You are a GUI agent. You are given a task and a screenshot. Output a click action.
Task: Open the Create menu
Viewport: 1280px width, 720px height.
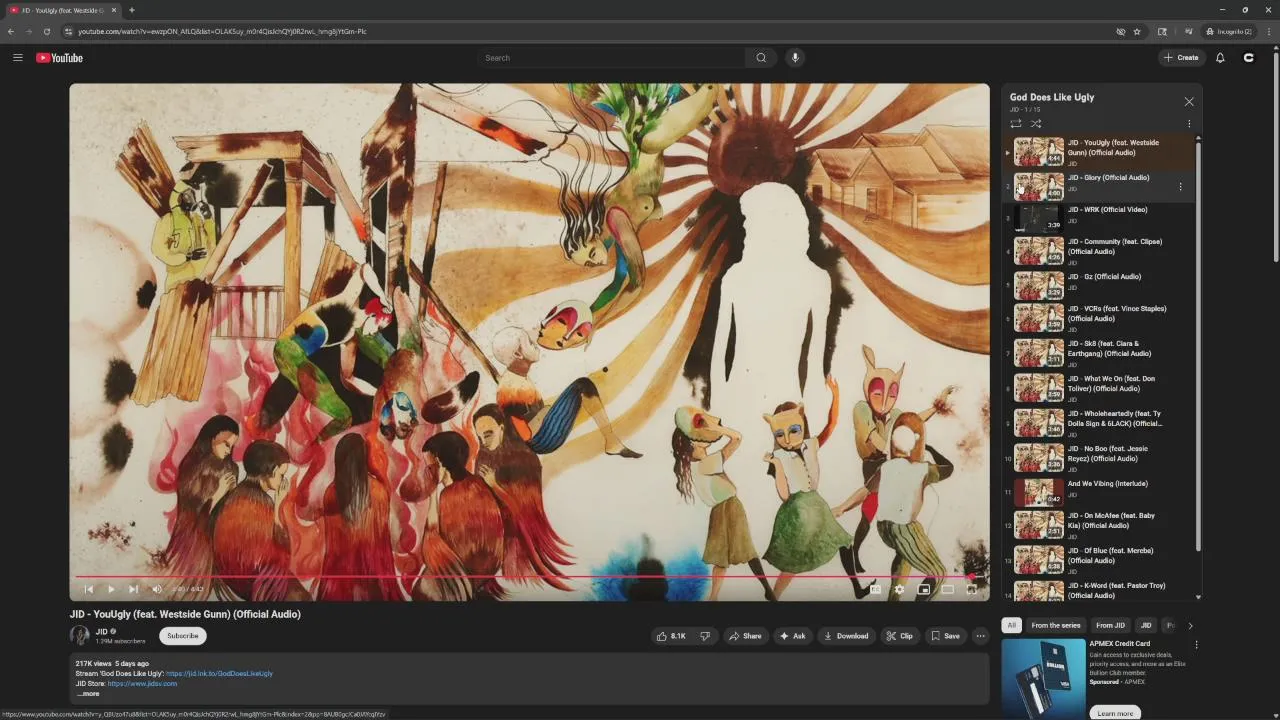click(x=1181, y=58)
